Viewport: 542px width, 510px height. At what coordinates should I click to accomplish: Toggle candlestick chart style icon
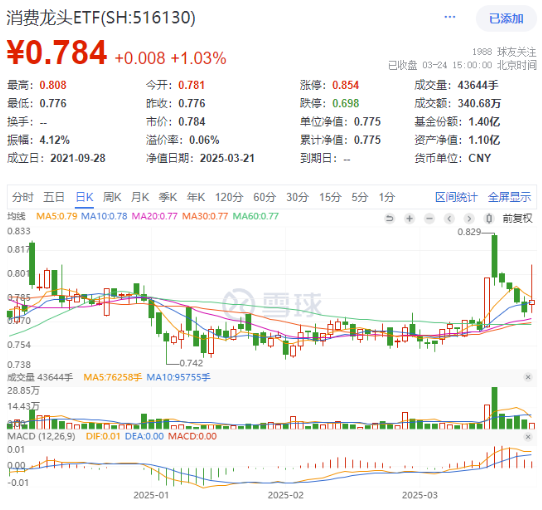[x=489, y=219]
